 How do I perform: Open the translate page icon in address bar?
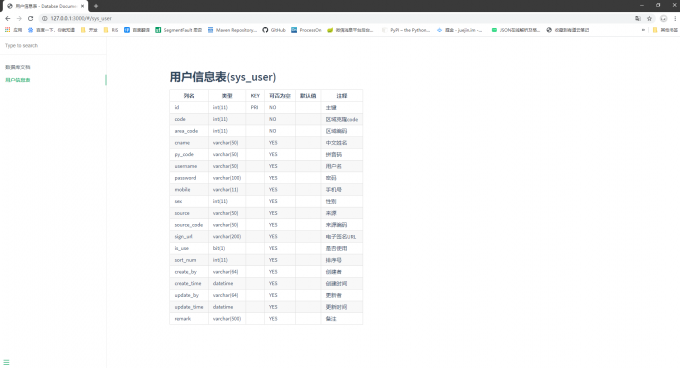[x=638, y=18]
